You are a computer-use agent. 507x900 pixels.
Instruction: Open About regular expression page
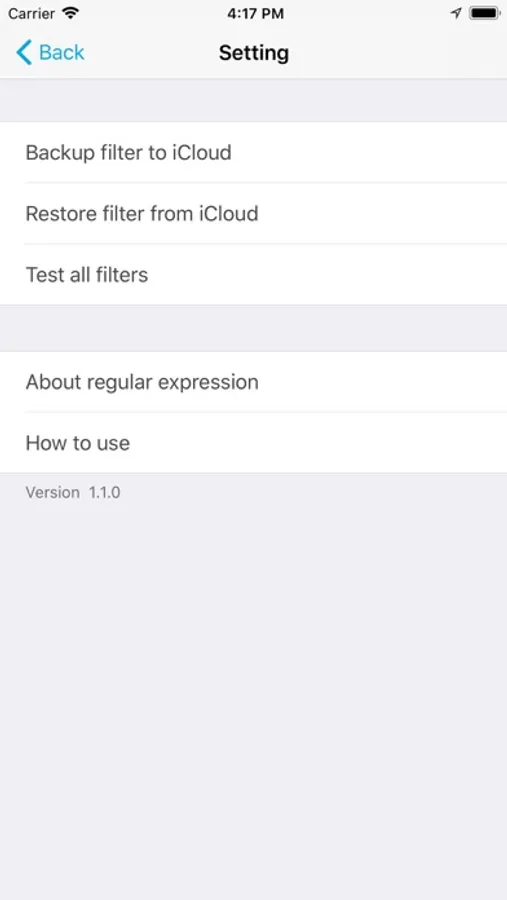pyautogui.click(x=253, y=382)
